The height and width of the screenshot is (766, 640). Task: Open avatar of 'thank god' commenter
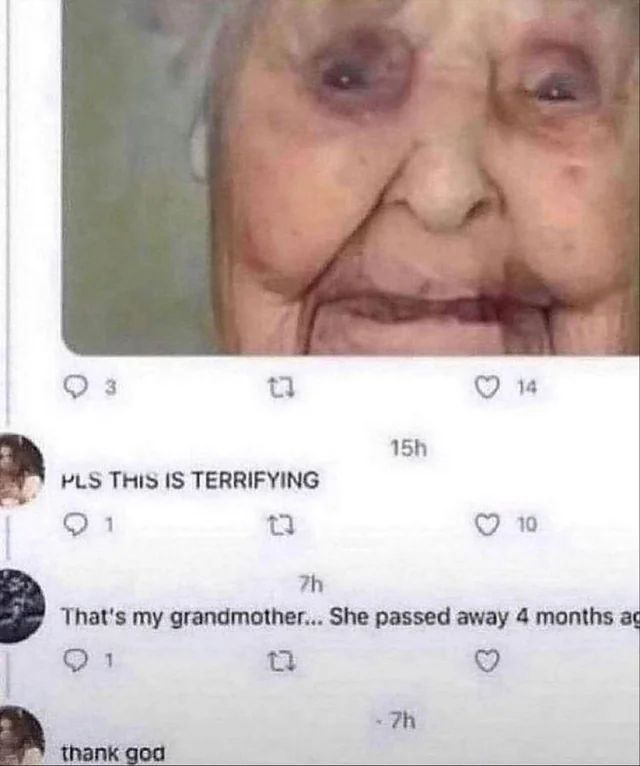tap(22, 736)
